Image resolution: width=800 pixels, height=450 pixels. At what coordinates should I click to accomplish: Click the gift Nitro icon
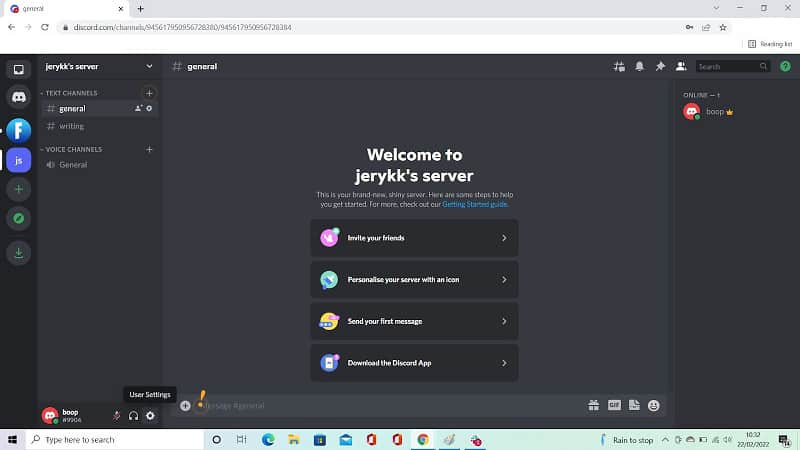tap(593, 405)
